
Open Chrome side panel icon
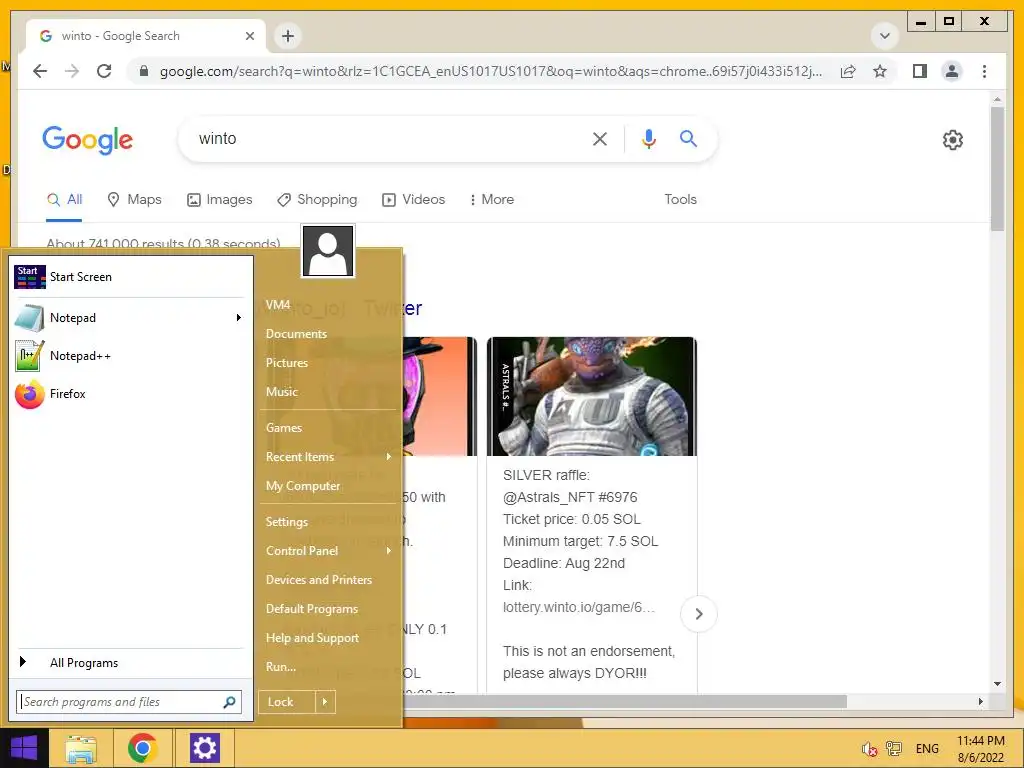pos(920,71)
